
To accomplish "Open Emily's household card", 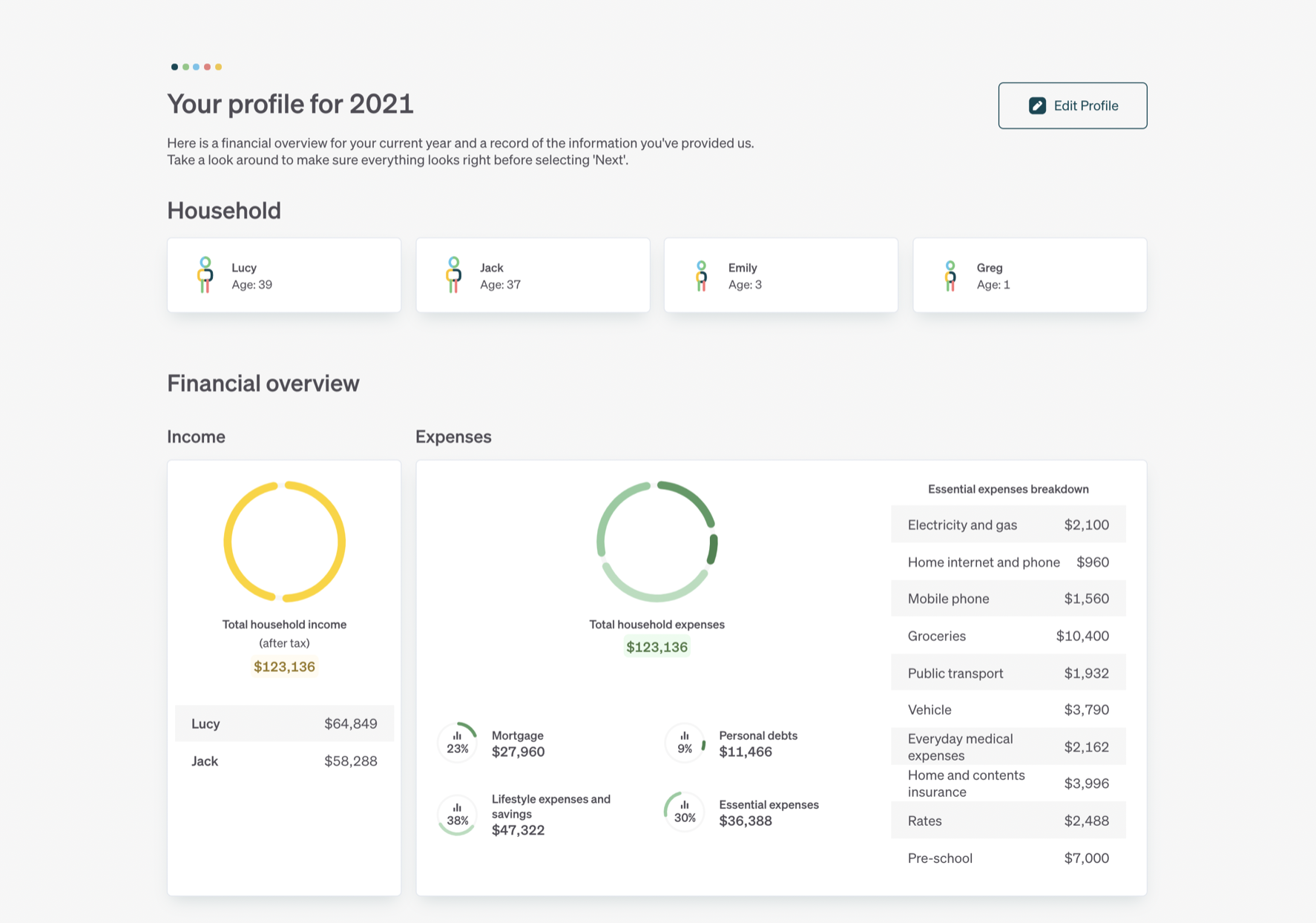I will click(780, 275).
